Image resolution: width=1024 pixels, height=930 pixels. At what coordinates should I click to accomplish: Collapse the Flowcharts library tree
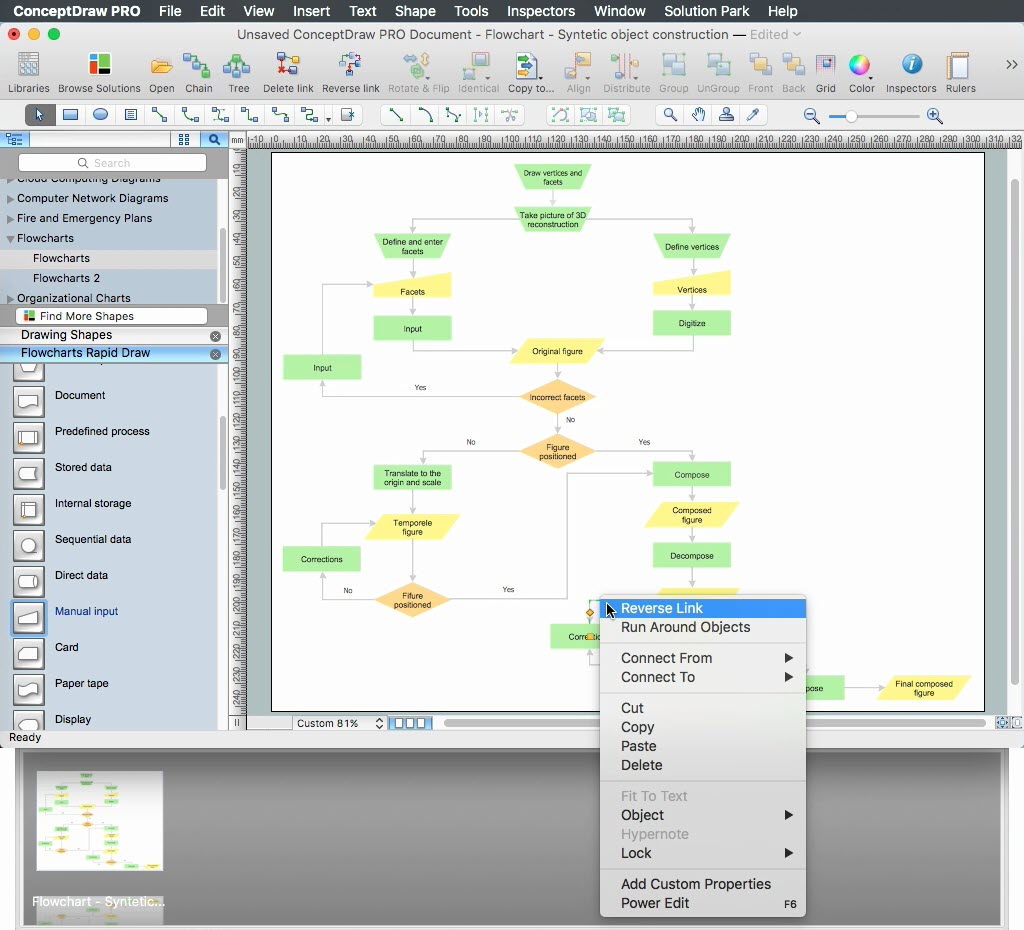[x=11, y=239]
